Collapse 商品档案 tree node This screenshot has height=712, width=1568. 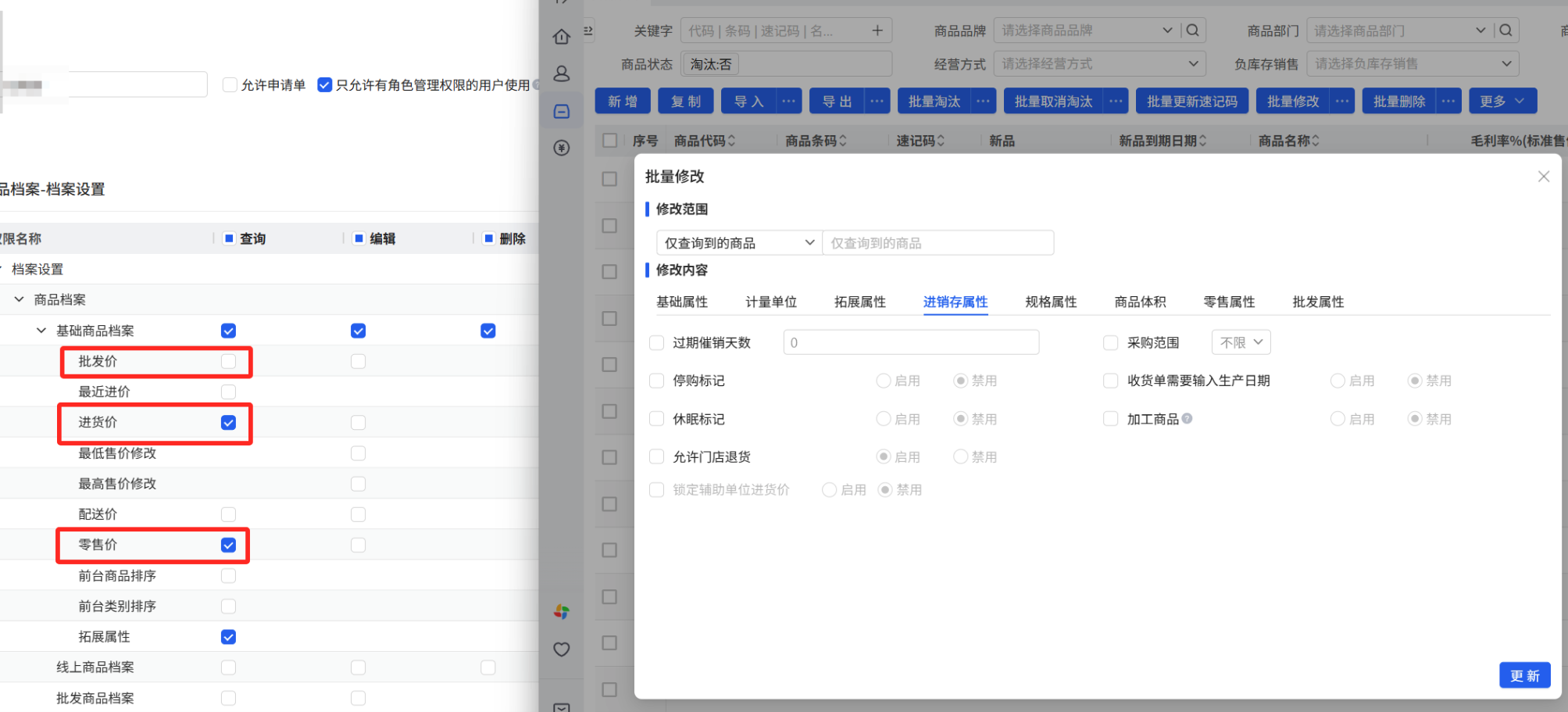[x=20, y=299]
